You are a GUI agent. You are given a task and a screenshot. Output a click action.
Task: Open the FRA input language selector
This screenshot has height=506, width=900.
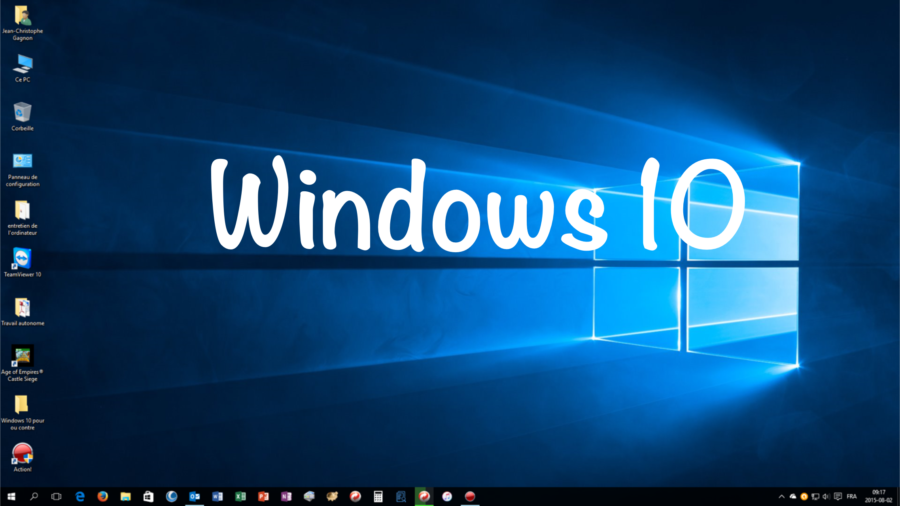tap(852, 496)
